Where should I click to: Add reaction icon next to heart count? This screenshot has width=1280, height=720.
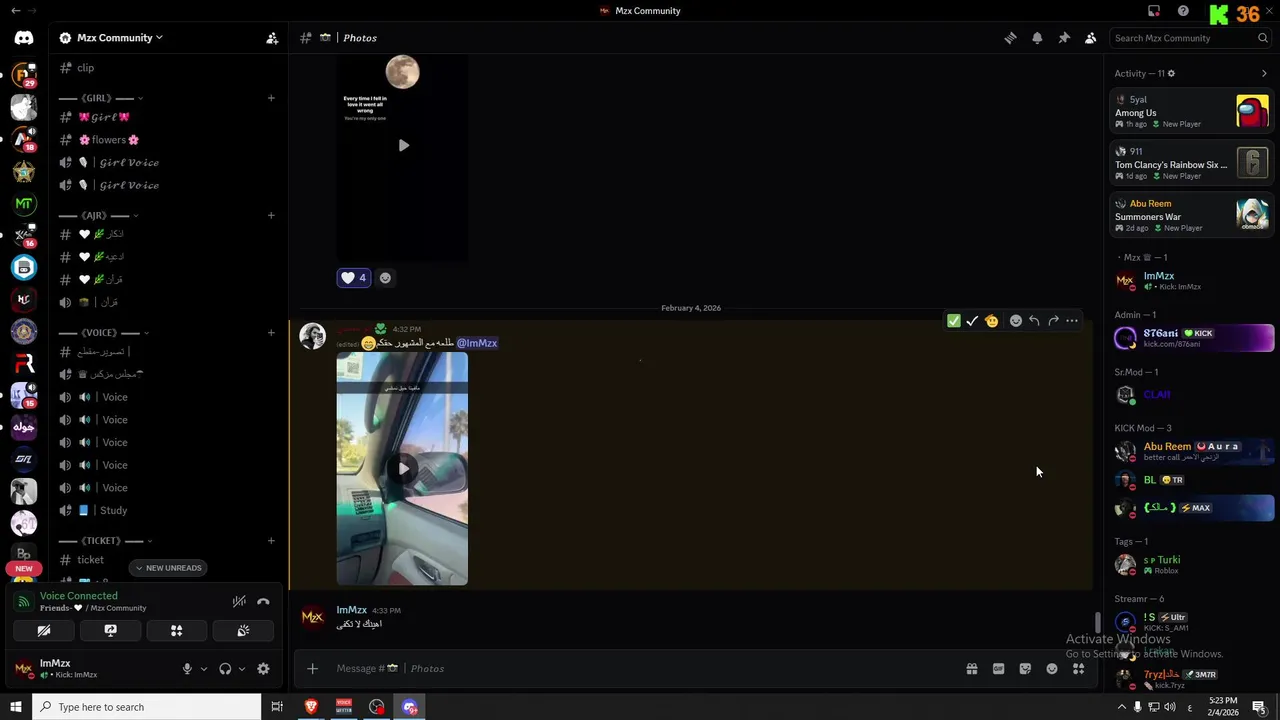tap(385, 278)
